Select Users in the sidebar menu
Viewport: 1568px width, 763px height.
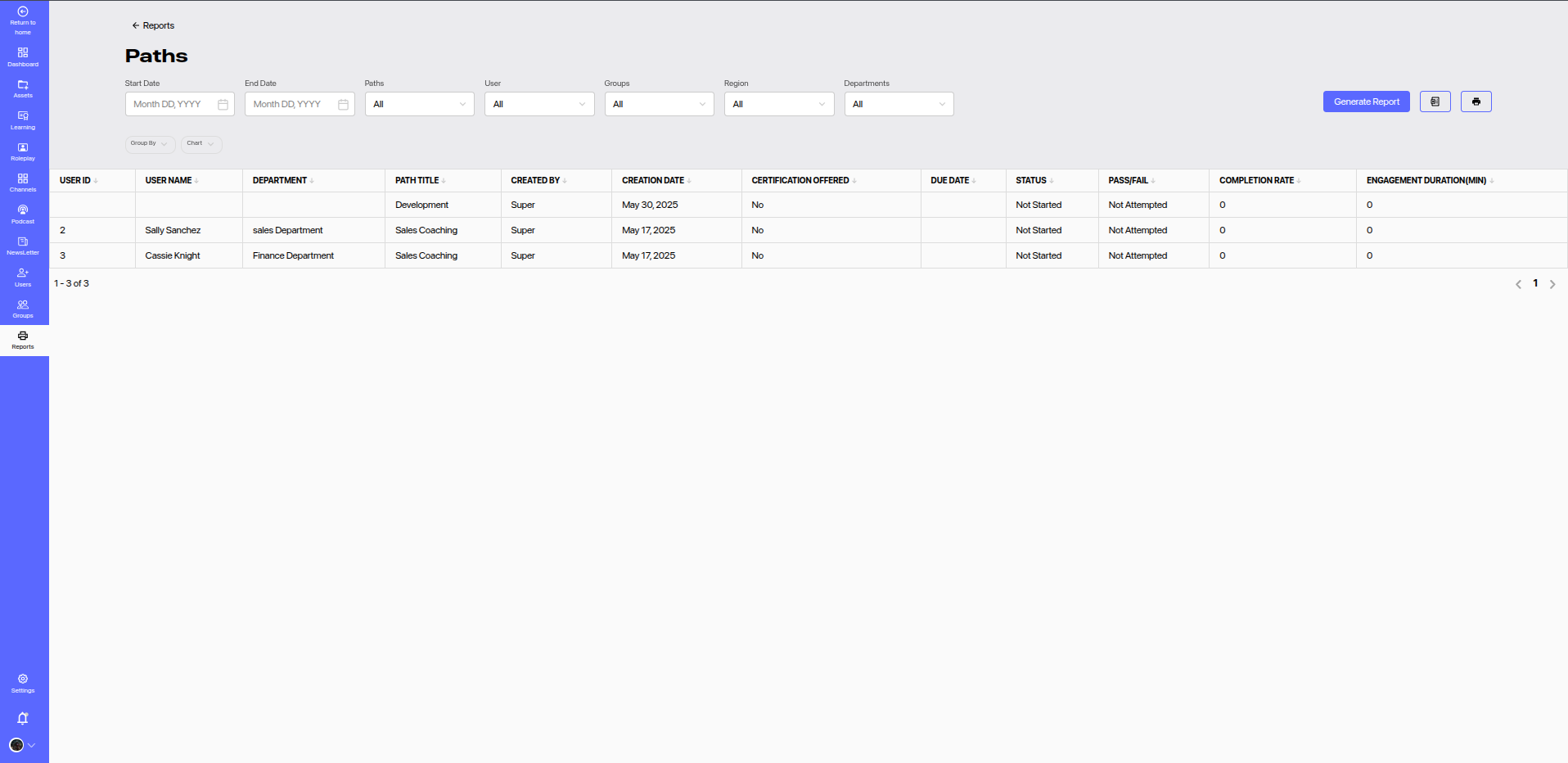pyautogui.click(x=23, y=277)
